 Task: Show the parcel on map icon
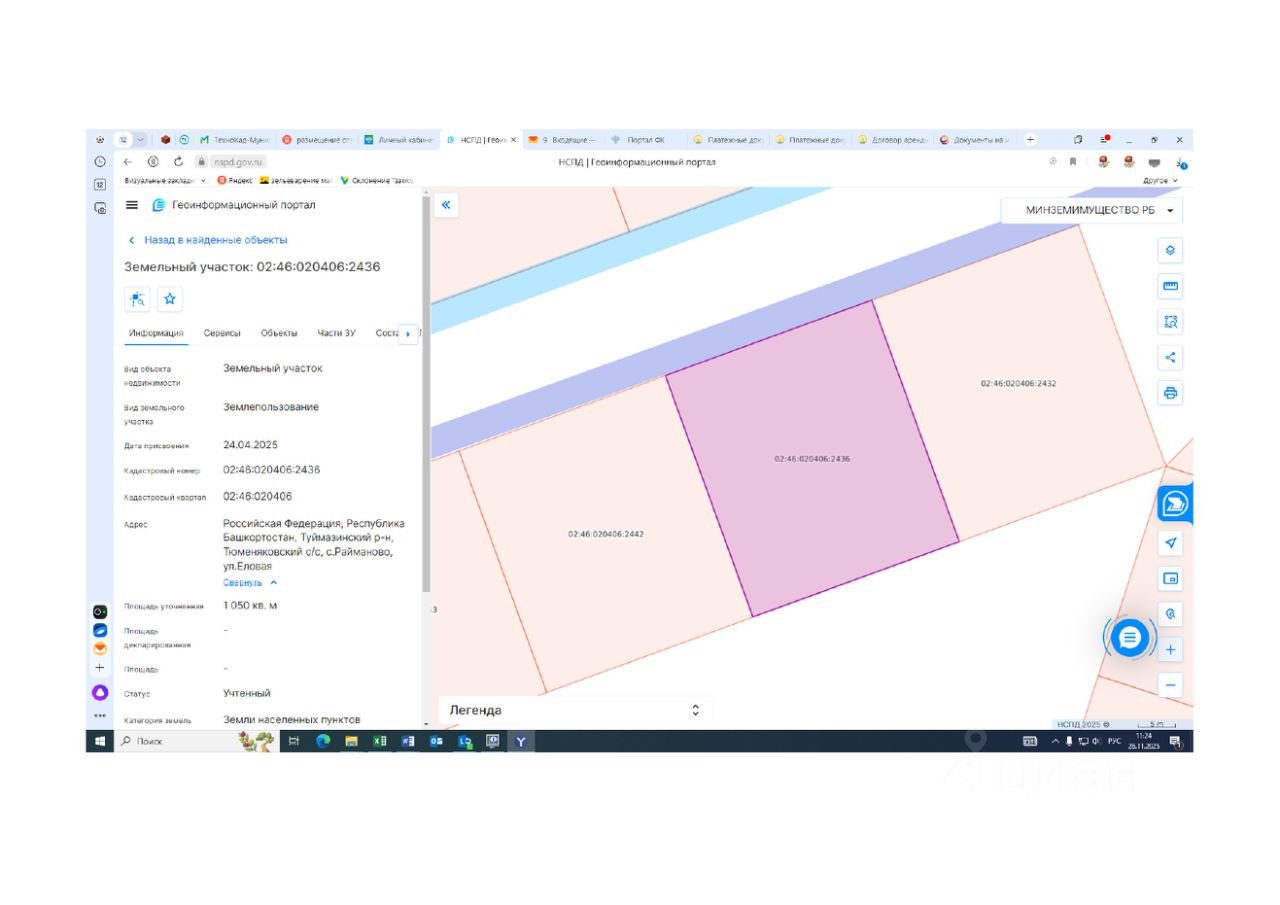click(137, 298)
